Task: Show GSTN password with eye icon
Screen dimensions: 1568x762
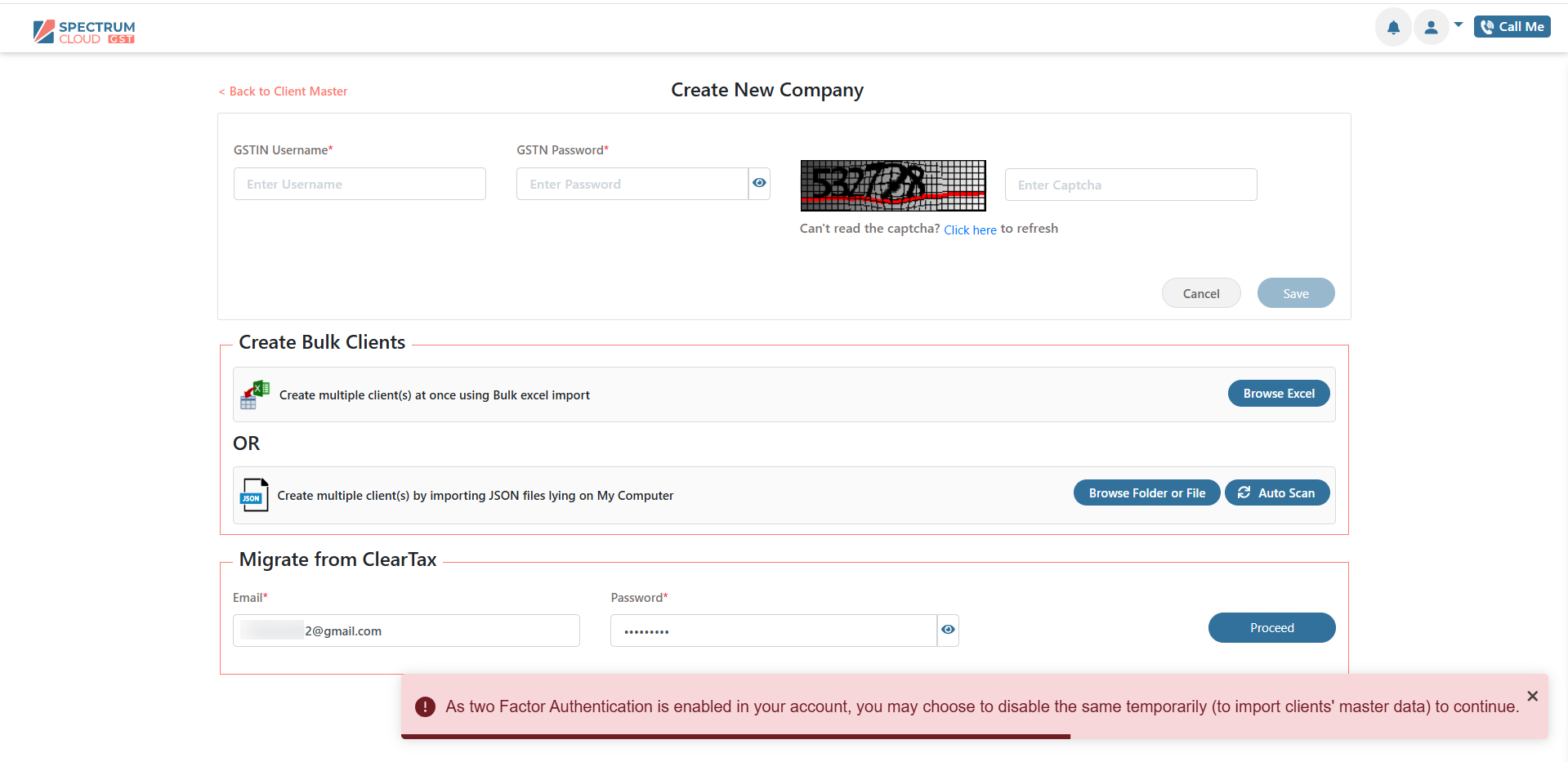Action: click(759, 184)
